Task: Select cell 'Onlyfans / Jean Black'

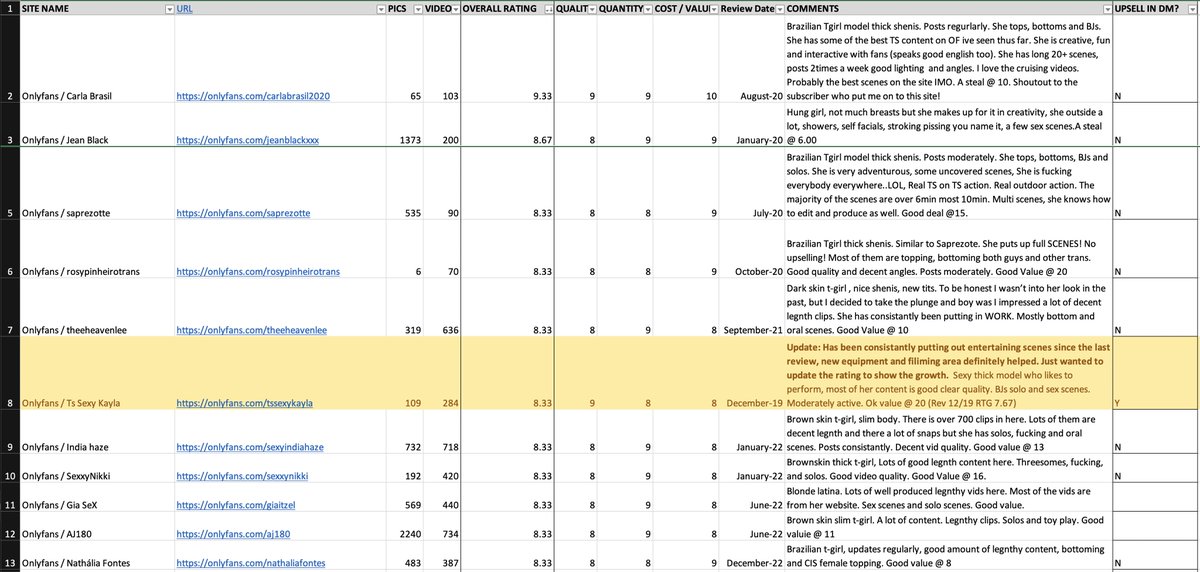Action: [97, 126]
